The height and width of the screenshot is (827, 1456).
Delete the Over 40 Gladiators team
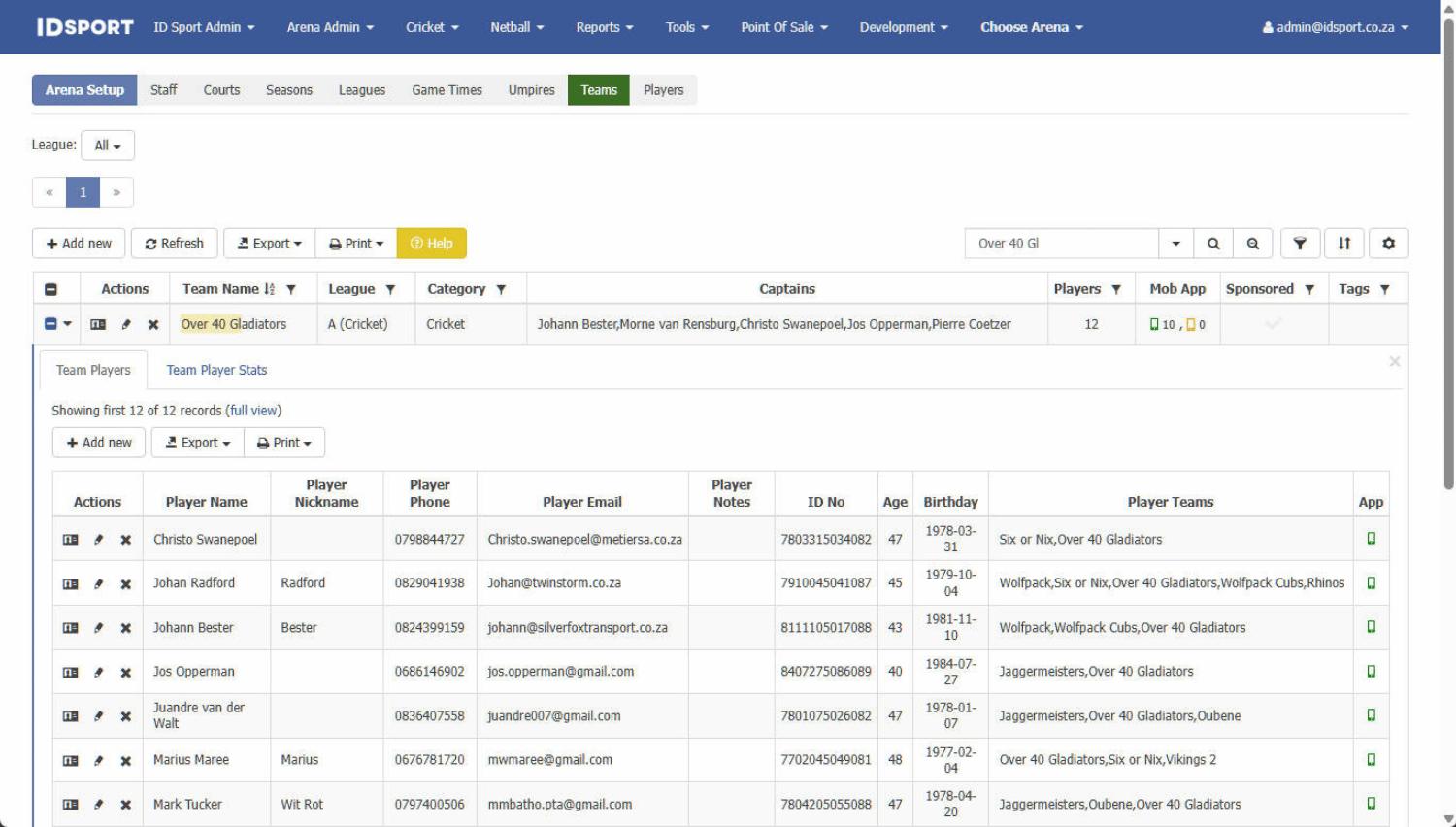(x=153, y=324)
